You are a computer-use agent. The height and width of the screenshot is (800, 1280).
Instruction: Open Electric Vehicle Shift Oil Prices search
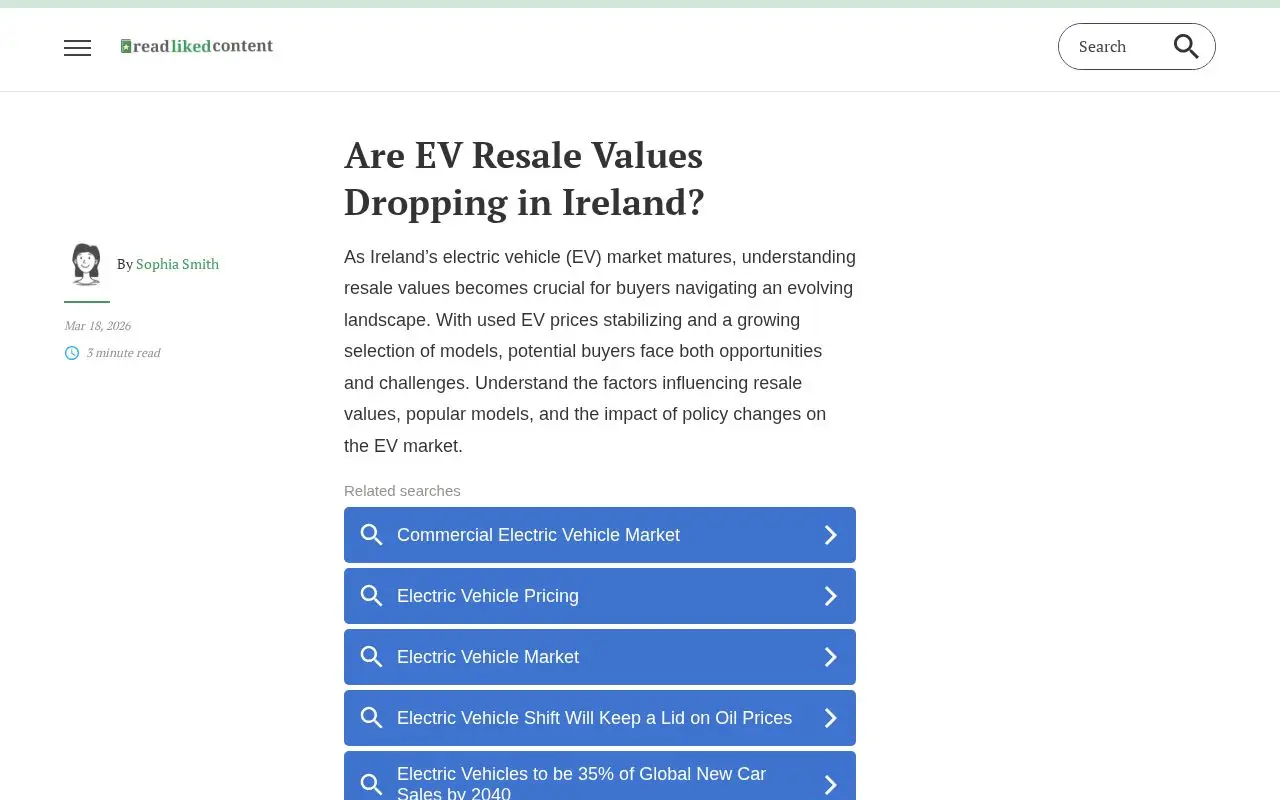[x=600, y=718]
